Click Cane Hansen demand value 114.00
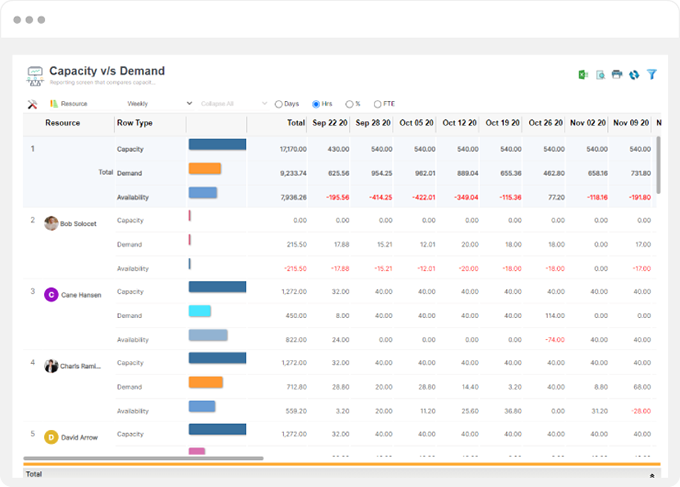Viewport: 680px width, 487px height. tap(555, 316)
